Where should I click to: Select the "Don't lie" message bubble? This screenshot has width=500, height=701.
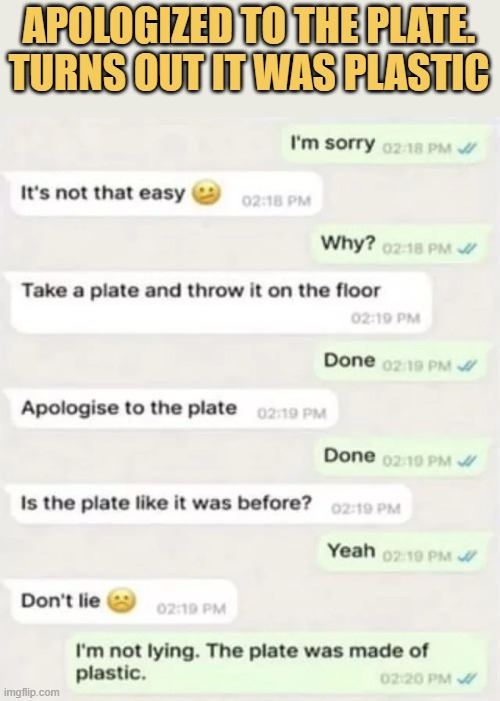click(x=121, y=601)
